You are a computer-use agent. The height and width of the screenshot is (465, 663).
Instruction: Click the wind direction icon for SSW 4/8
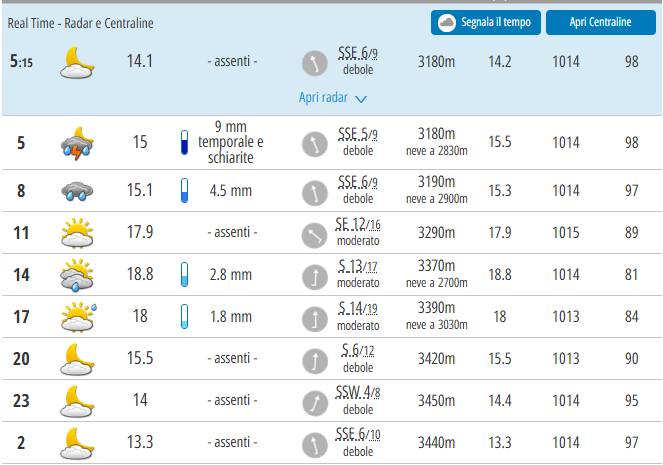coord(315,400)
